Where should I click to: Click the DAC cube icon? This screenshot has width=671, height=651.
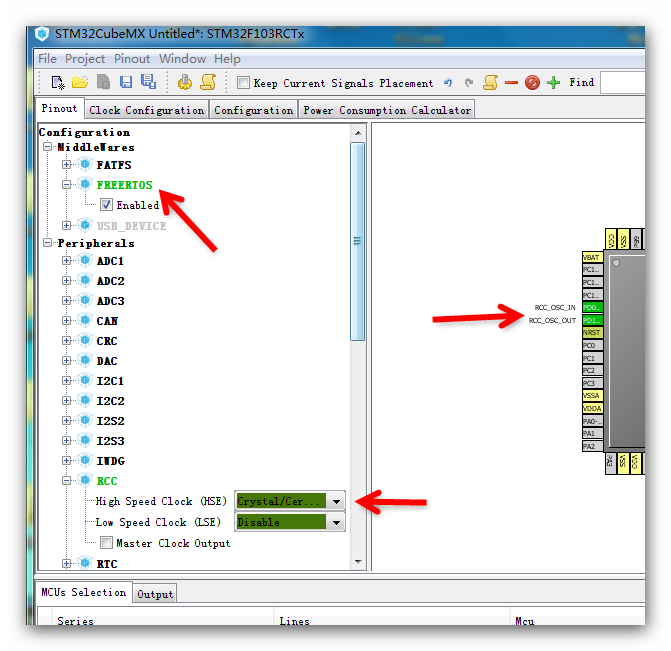pos(85,361)
